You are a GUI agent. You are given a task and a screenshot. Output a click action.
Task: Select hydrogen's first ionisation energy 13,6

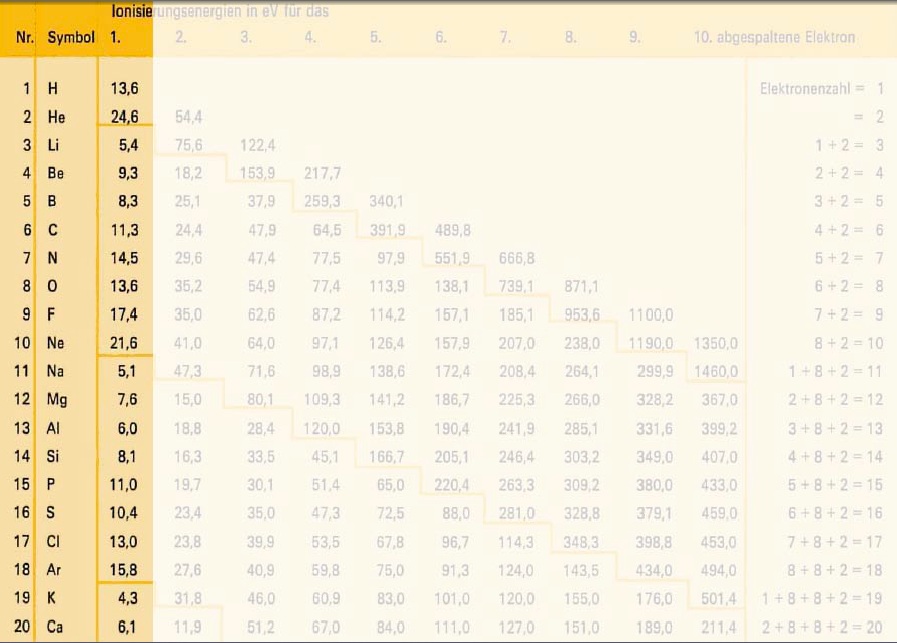coord(124,88)
